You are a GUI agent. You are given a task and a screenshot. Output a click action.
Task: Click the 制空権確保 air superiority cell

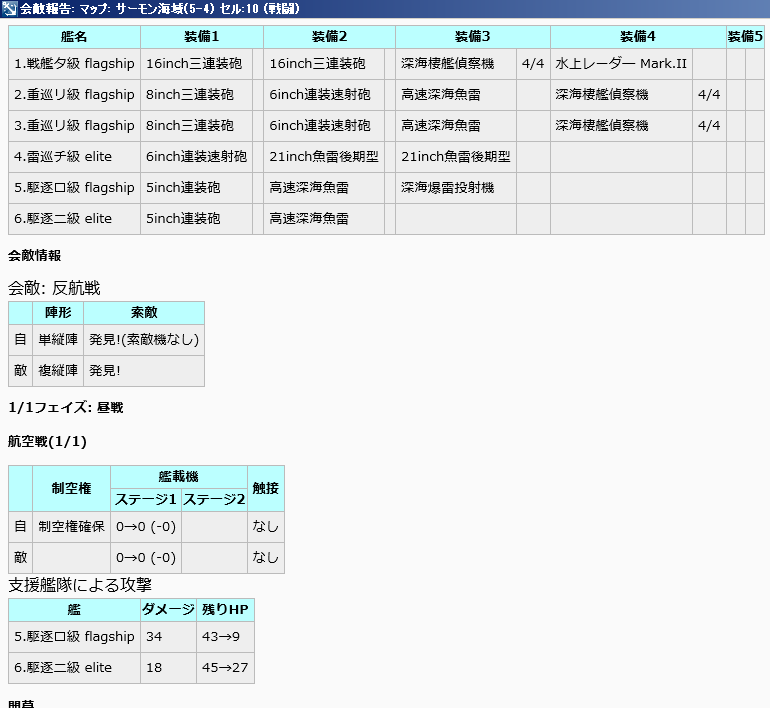71,527
